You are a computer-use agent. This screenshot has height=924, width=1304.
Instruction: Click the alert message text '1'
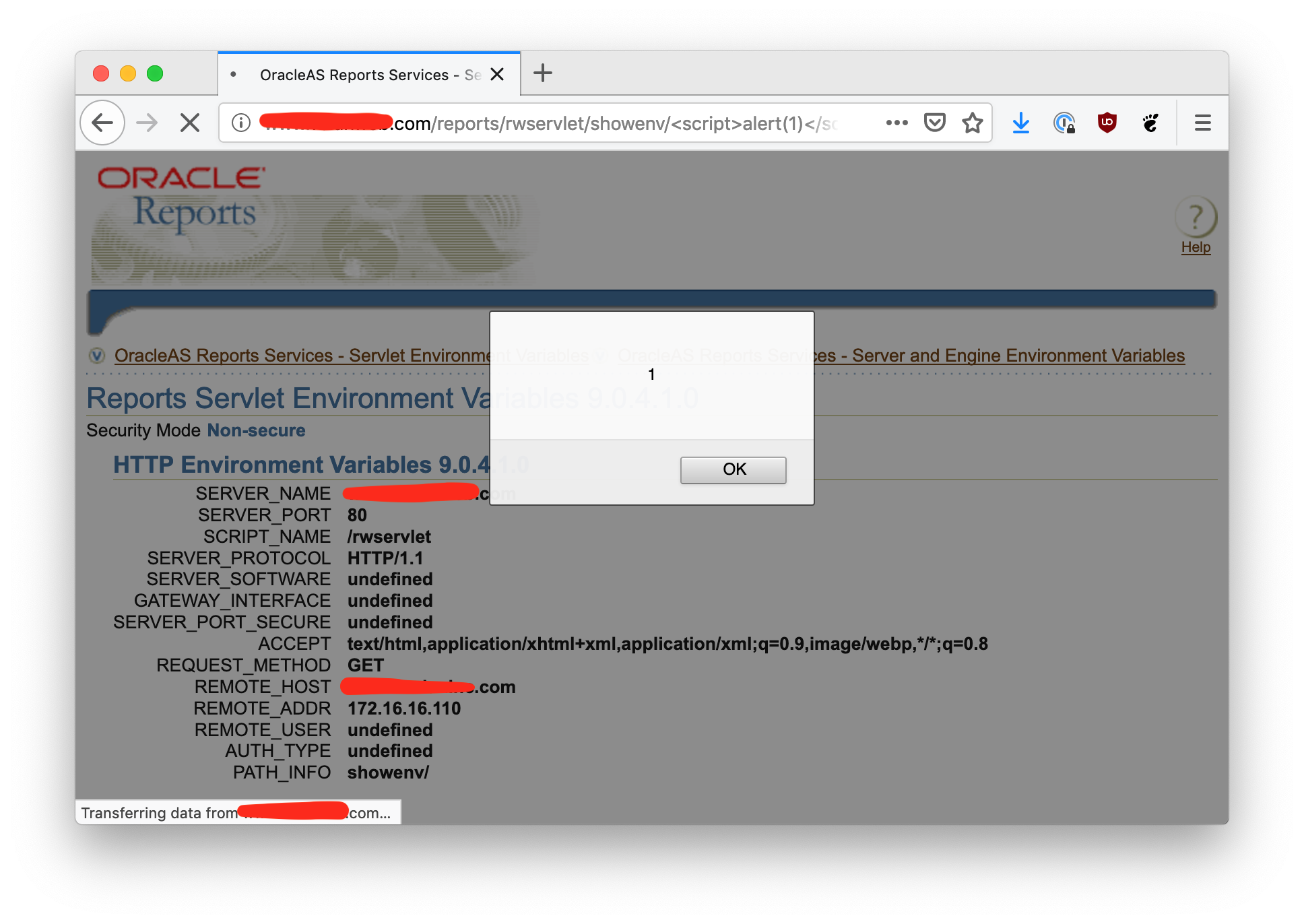(x=651, y=374)
